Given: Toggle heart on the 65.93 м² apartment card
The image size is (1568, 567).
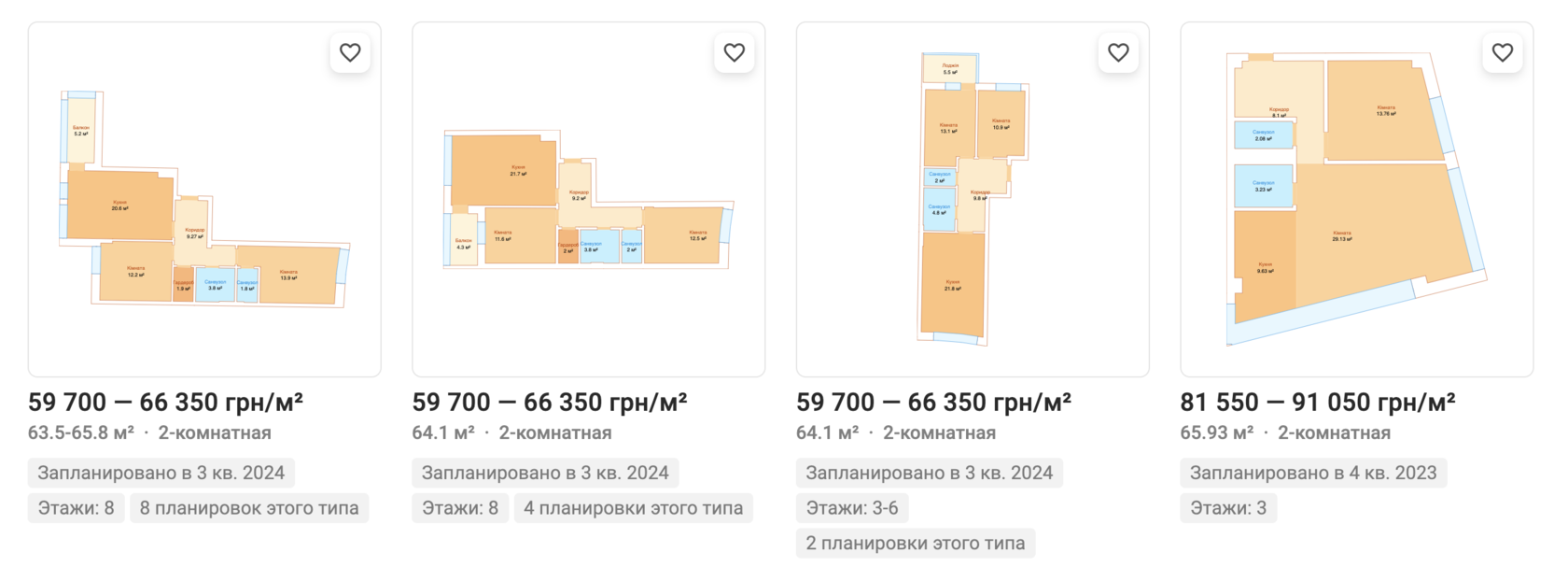Looking at the screenshot, I should point(1503,53).
